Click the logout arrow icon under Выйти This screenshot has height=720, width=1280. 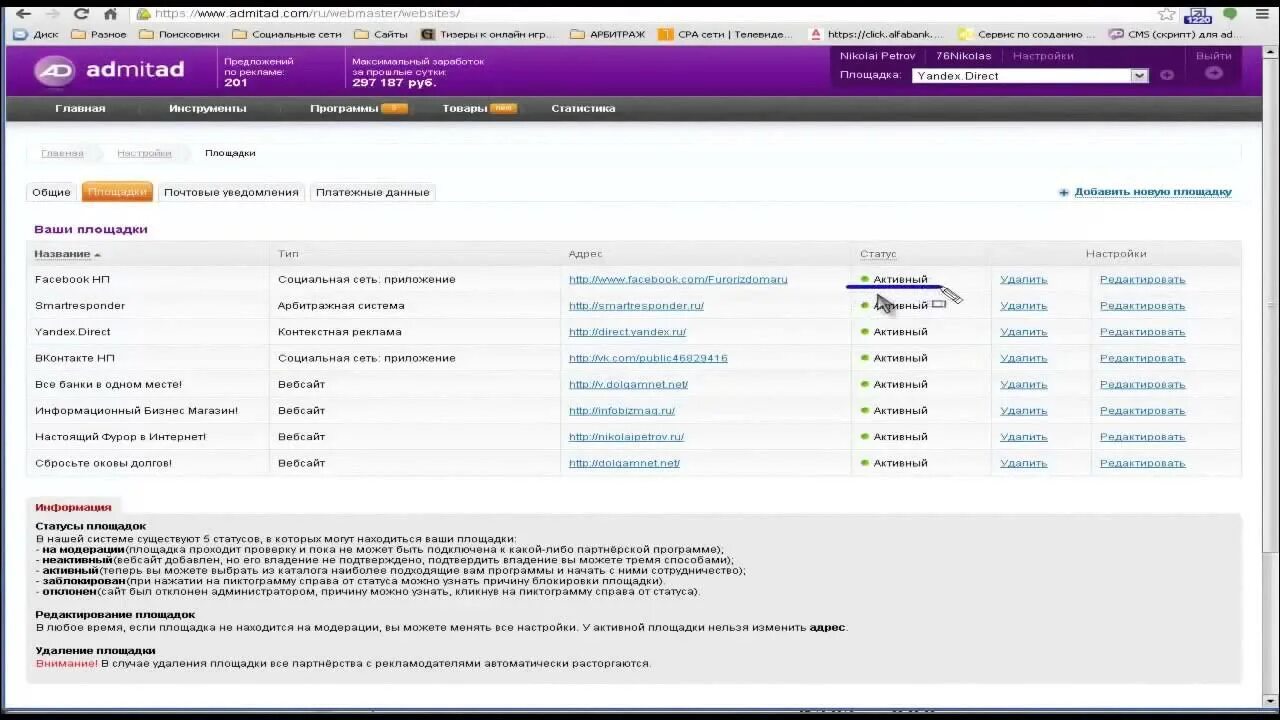pyautogui.click(x=1214, y=73)
